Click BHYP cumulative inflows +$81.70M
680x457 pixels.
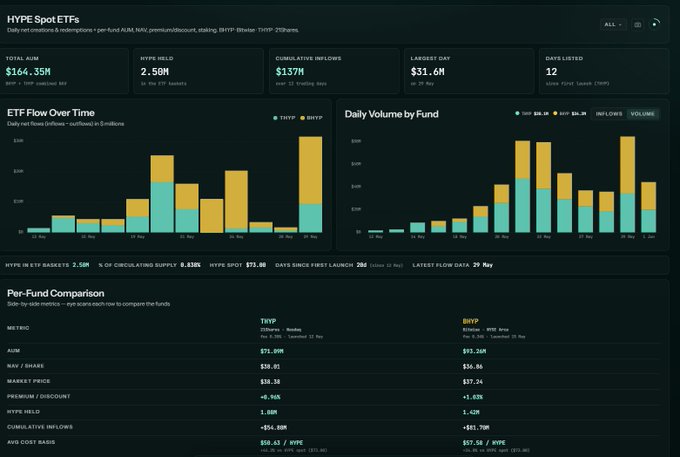click(x=476, y=428)
